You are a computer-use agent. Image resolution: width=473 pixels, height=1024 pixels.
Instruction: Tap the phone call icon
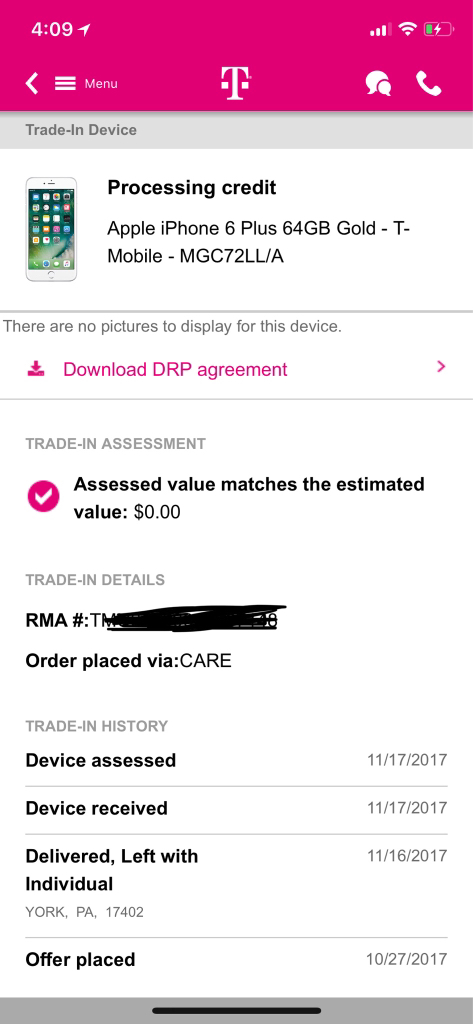(x=429, y=84)
